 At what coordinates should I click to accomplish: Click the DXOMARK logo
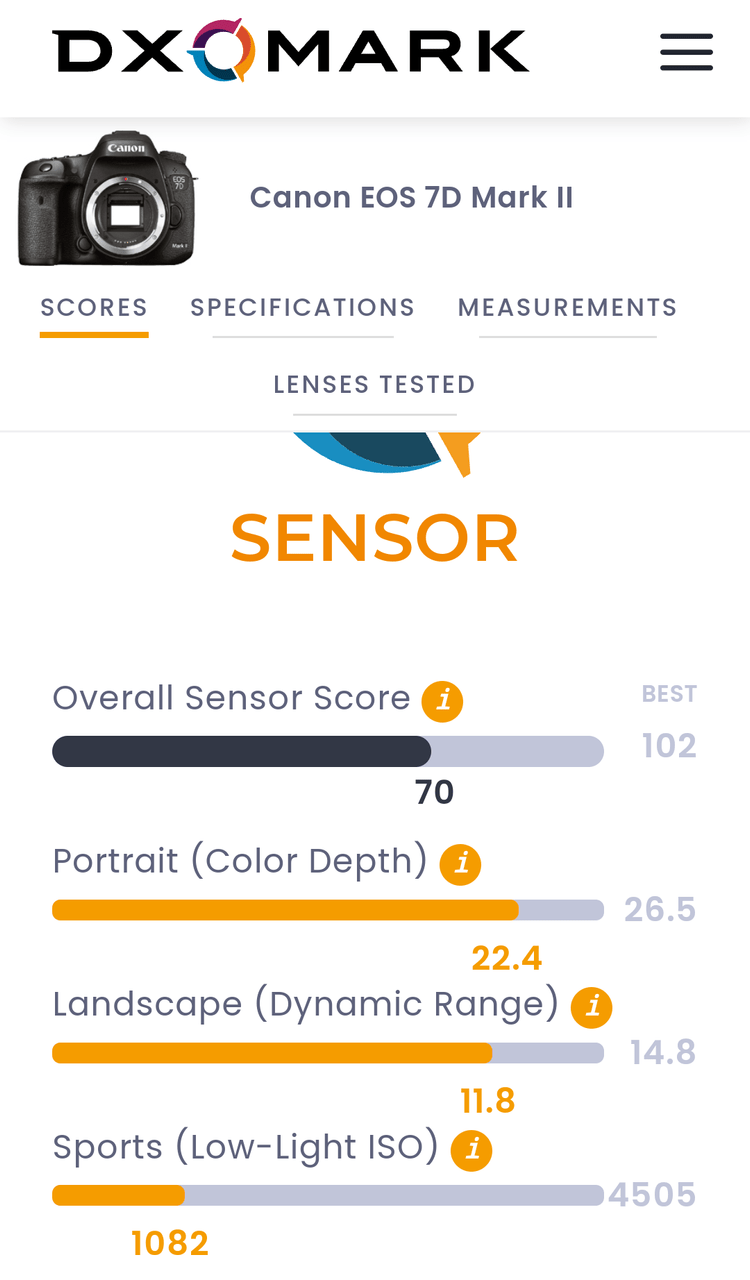tap(290, 51)
